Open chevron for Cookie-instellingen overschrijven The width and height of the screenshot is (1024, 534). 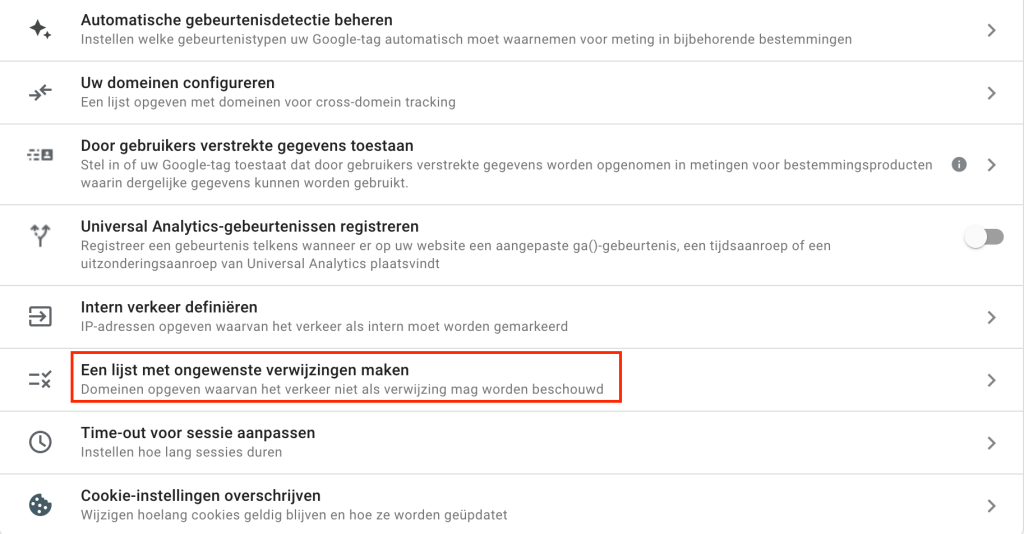(x=991, y=505)
